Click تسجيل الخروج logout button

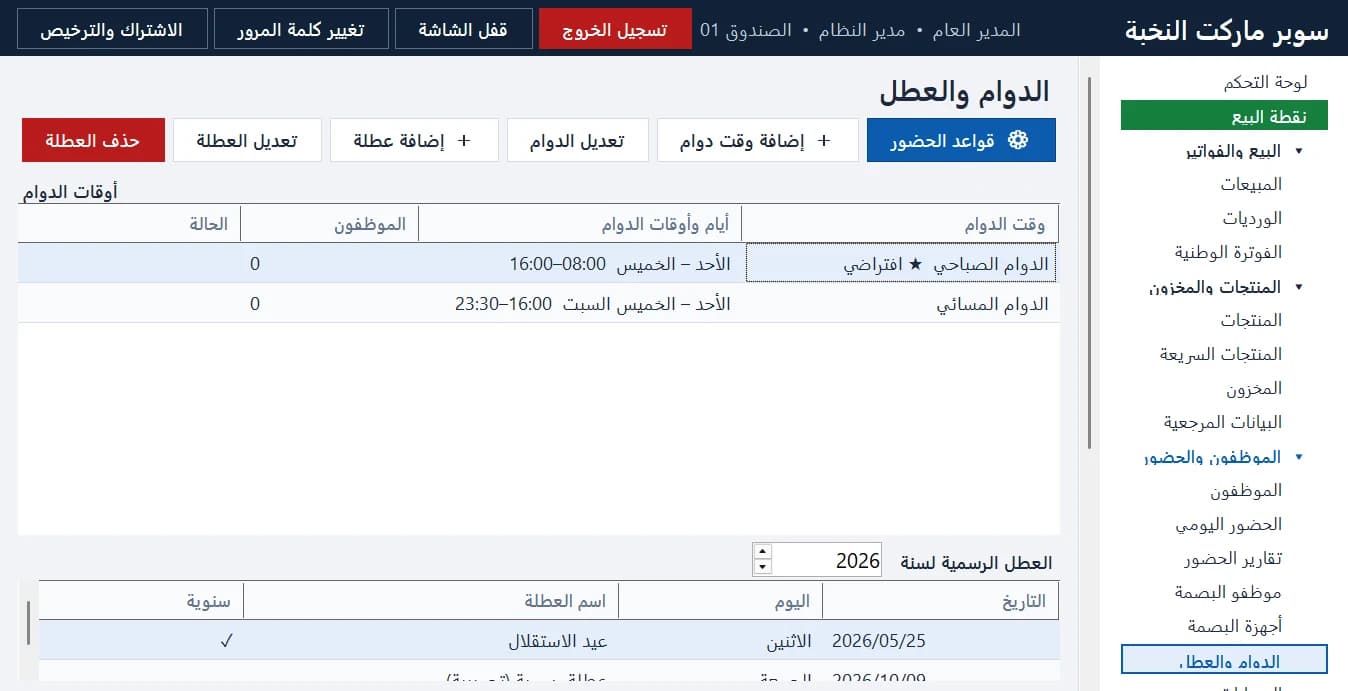[x=615, y=29]
